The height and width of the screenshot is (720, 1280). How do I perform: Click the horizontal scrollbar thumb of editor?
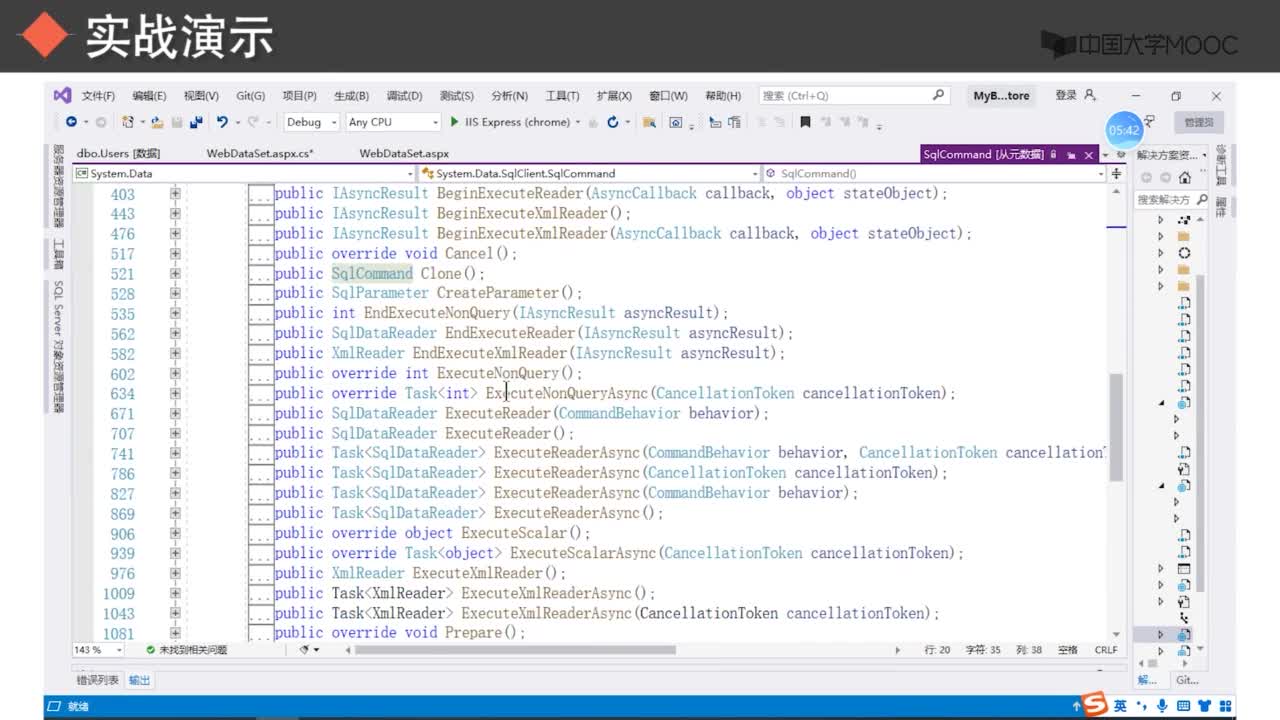515,650
